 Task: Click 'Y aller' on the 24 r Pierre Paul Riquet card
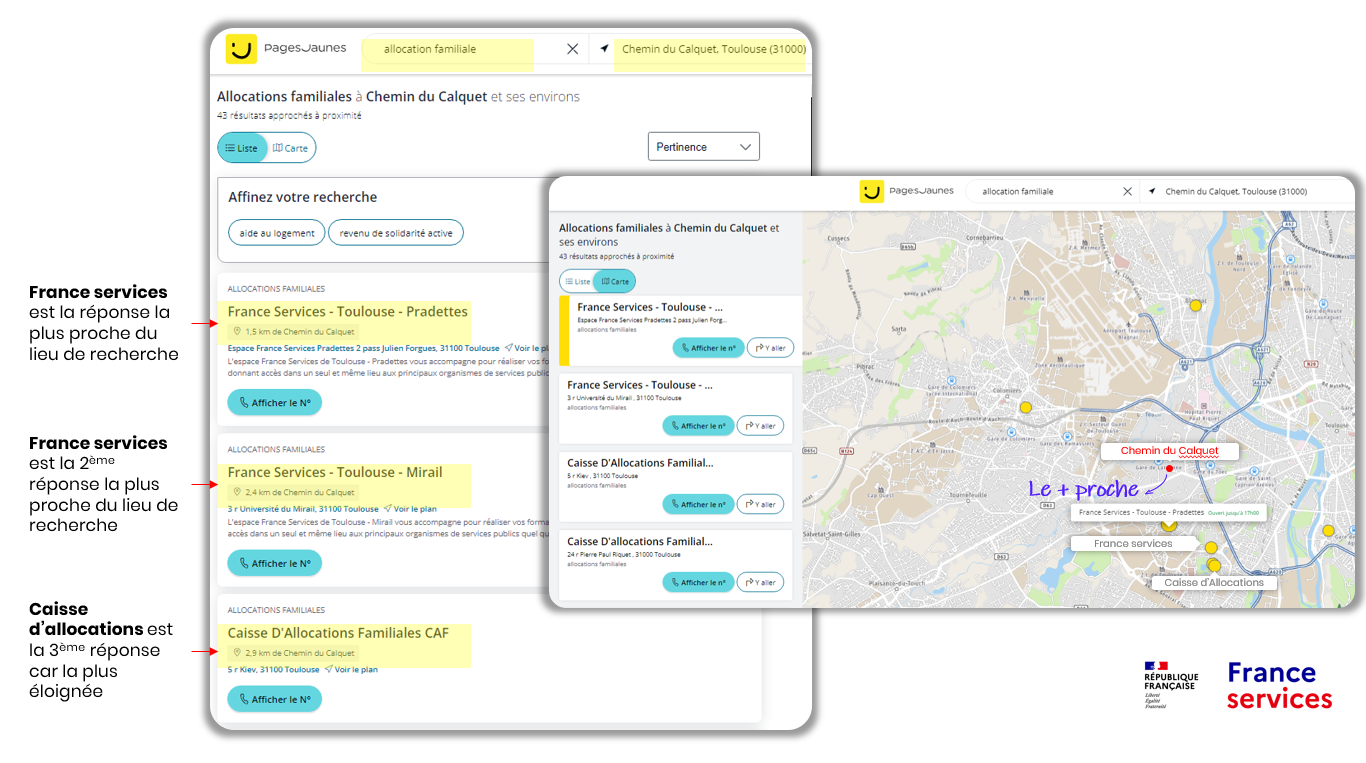[760, 582]
